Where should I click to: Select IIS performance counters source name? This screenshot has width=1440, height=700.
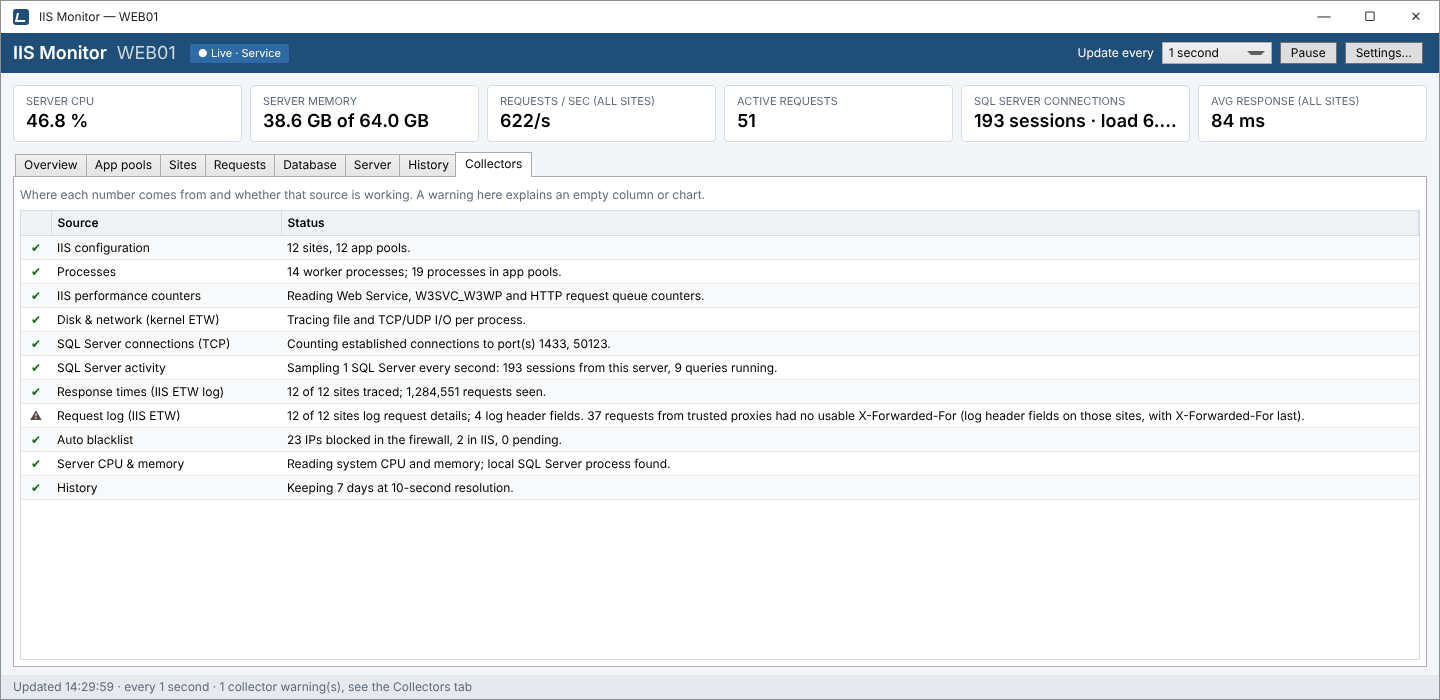pos(129,296)
